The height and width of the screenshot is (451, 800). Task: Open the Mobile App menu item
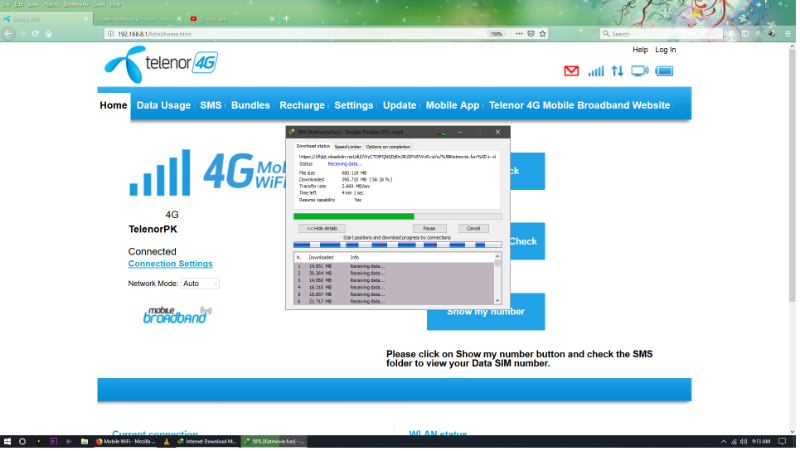click(455, 106)
